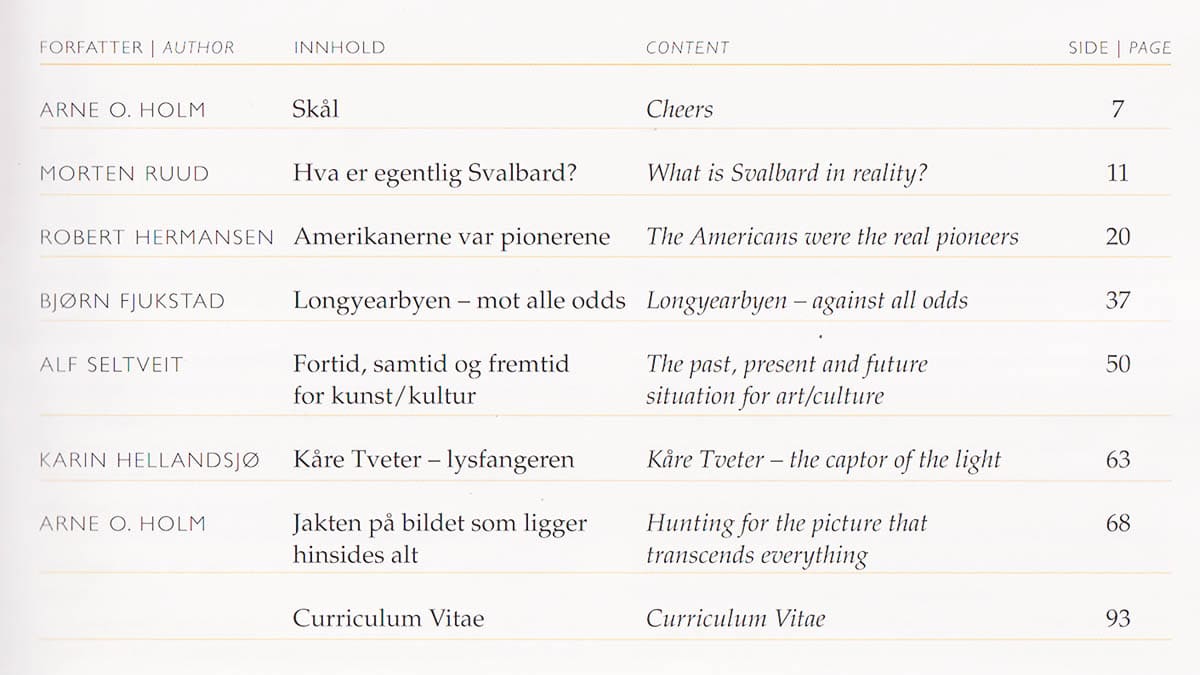Open the Skål entry
This screenshot has width=1200, height=675.
tap(316, 109)
